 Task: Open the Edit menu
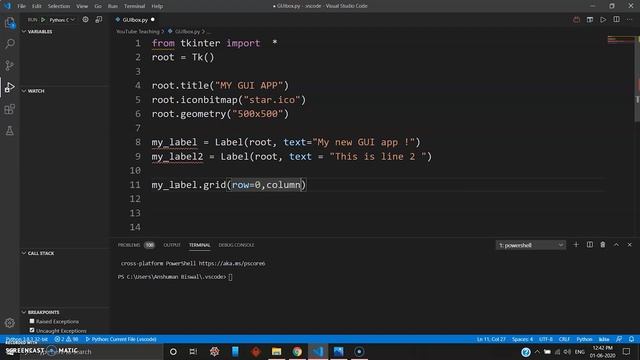[x=37, y=6]
